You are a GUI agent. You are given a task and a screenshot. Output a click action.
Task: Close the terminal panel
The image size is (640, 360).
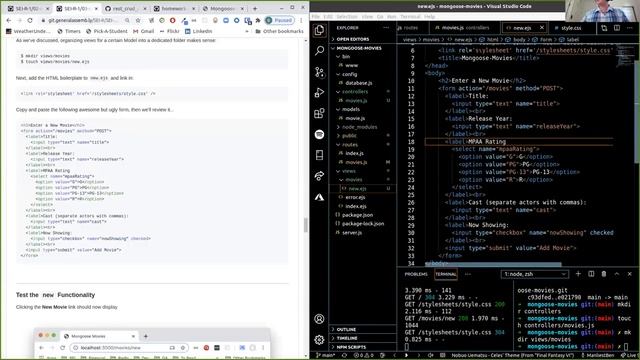pyautogui.click(x=629, y=274)
